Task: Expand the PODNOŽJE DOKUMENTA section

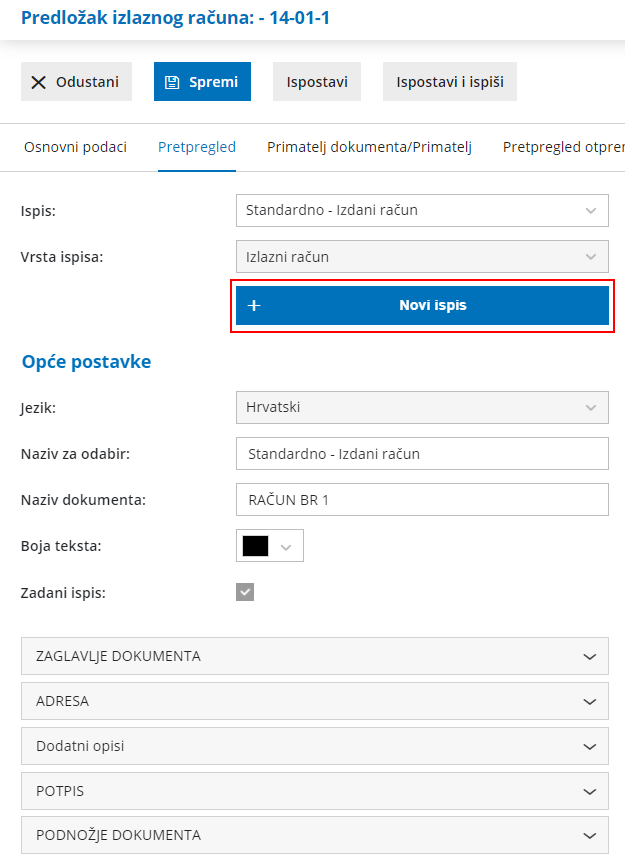Action: pyautogui.click(x=314, y=835)
